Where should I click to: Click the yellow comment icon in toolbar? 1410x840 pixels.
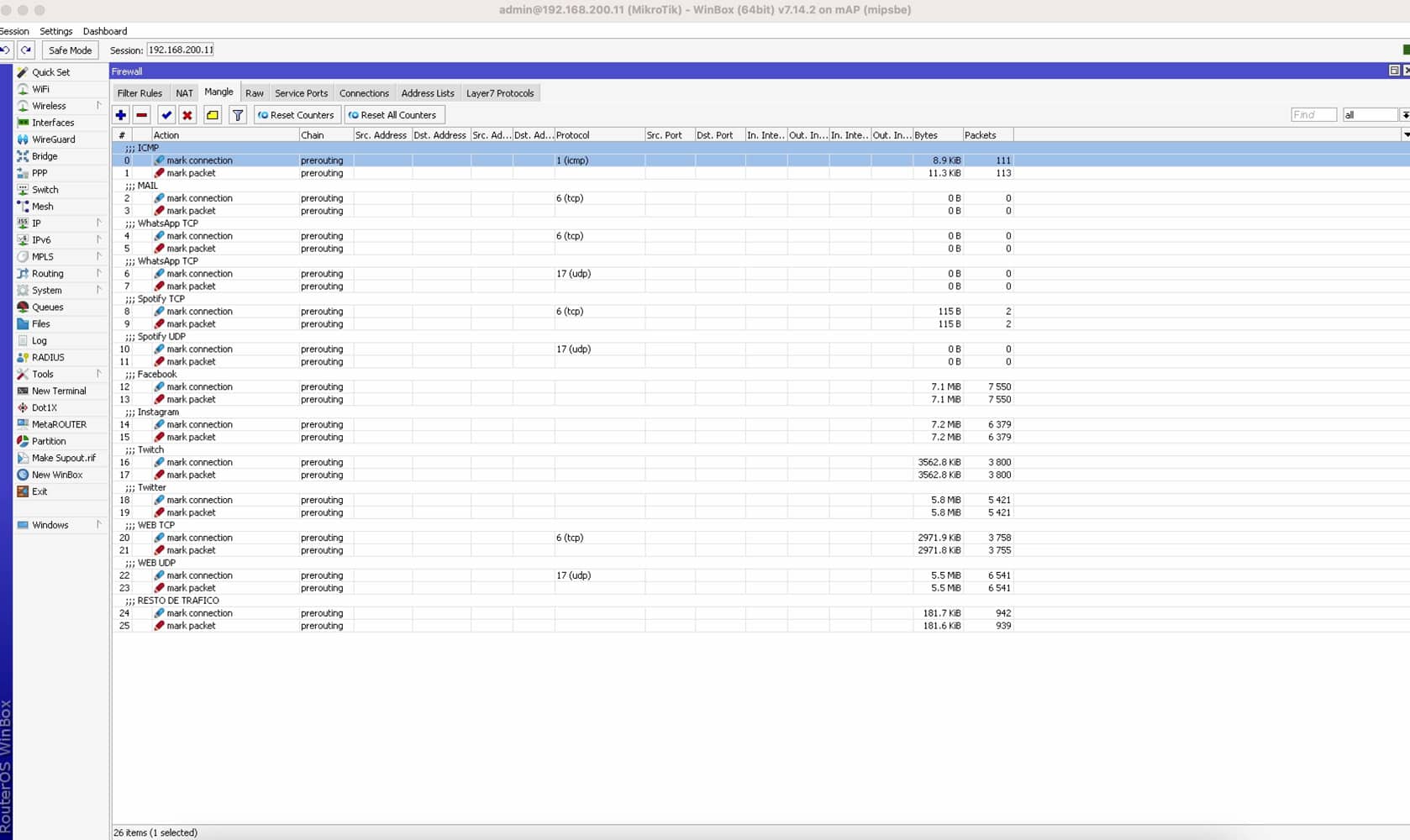point(213,115)
